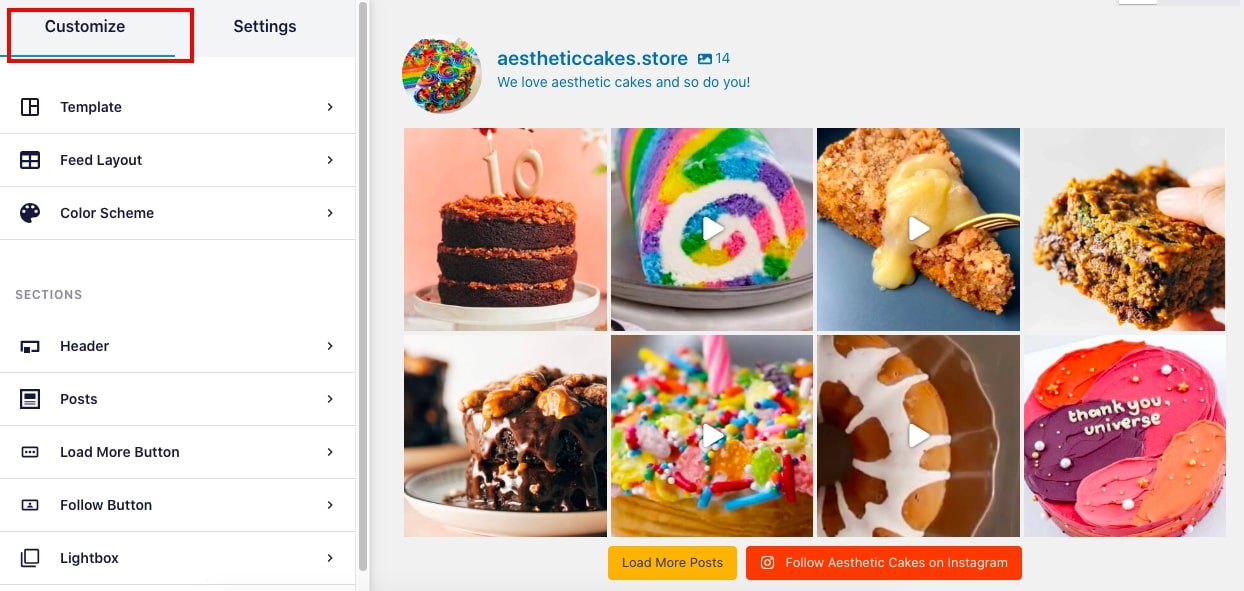Click the Header section icon
The image size is (1244, 591).
[x=30, y=346]
